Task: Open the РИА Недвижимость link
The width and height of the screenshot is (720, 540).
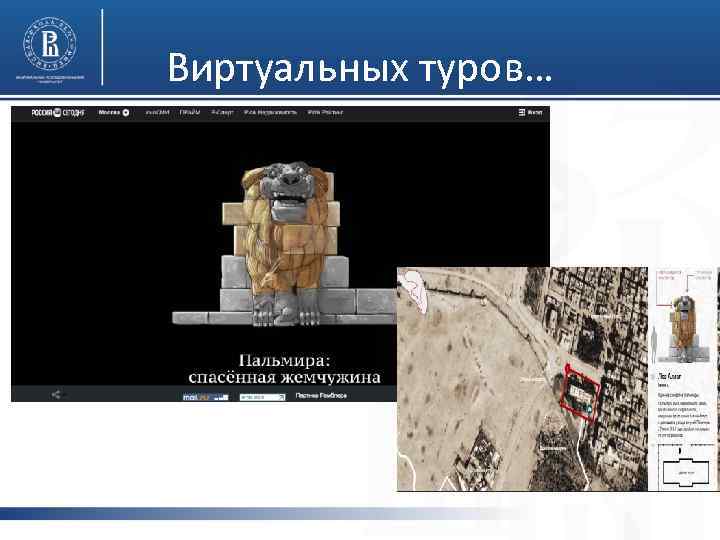Action: 270,112
